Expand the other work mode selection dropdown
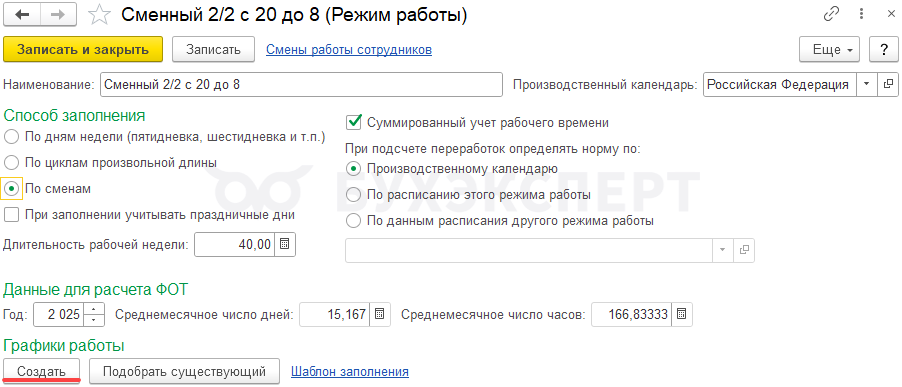Screen dimensions: 902x387 [723, 250]
